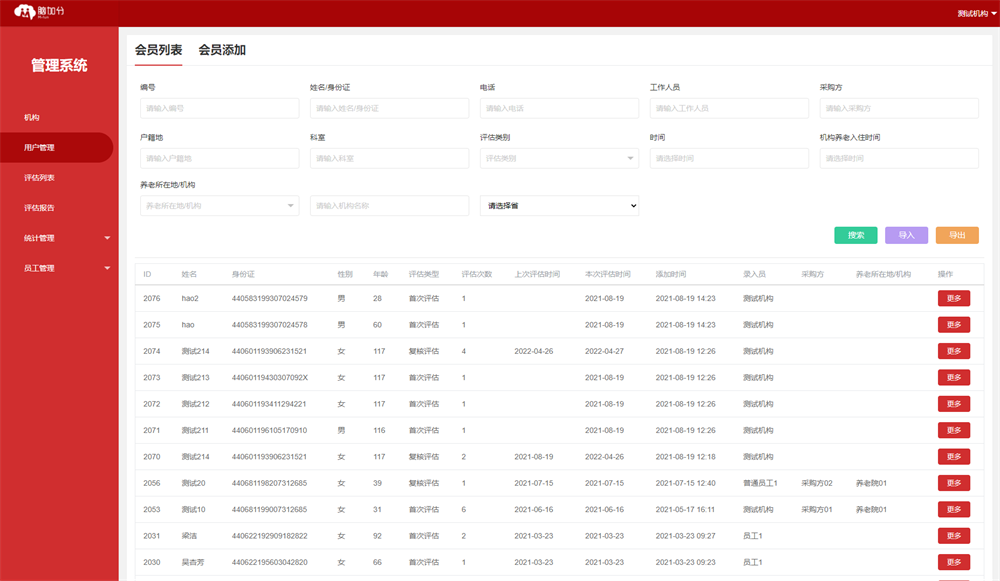Open the 评估类别 dropdown

[x=559, y=158]
